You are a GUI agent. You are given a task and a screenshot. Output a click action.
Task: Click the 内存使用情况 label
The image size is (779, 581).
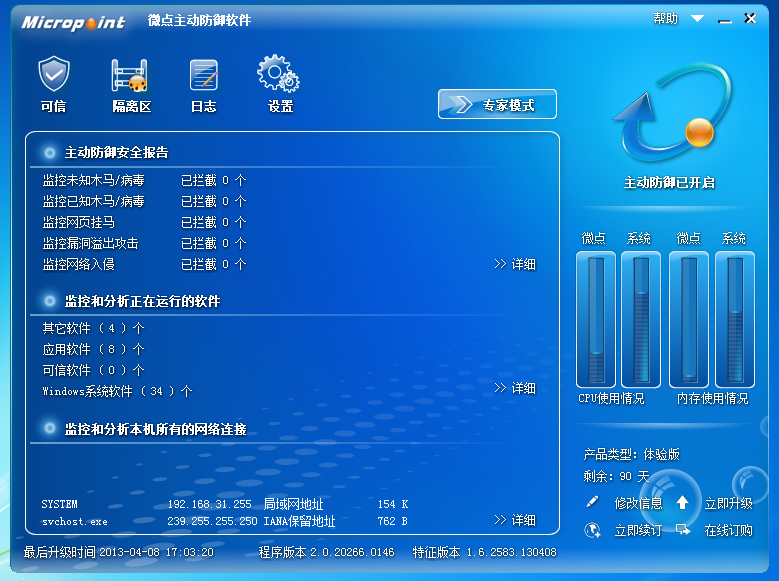[x=712, y=399]
